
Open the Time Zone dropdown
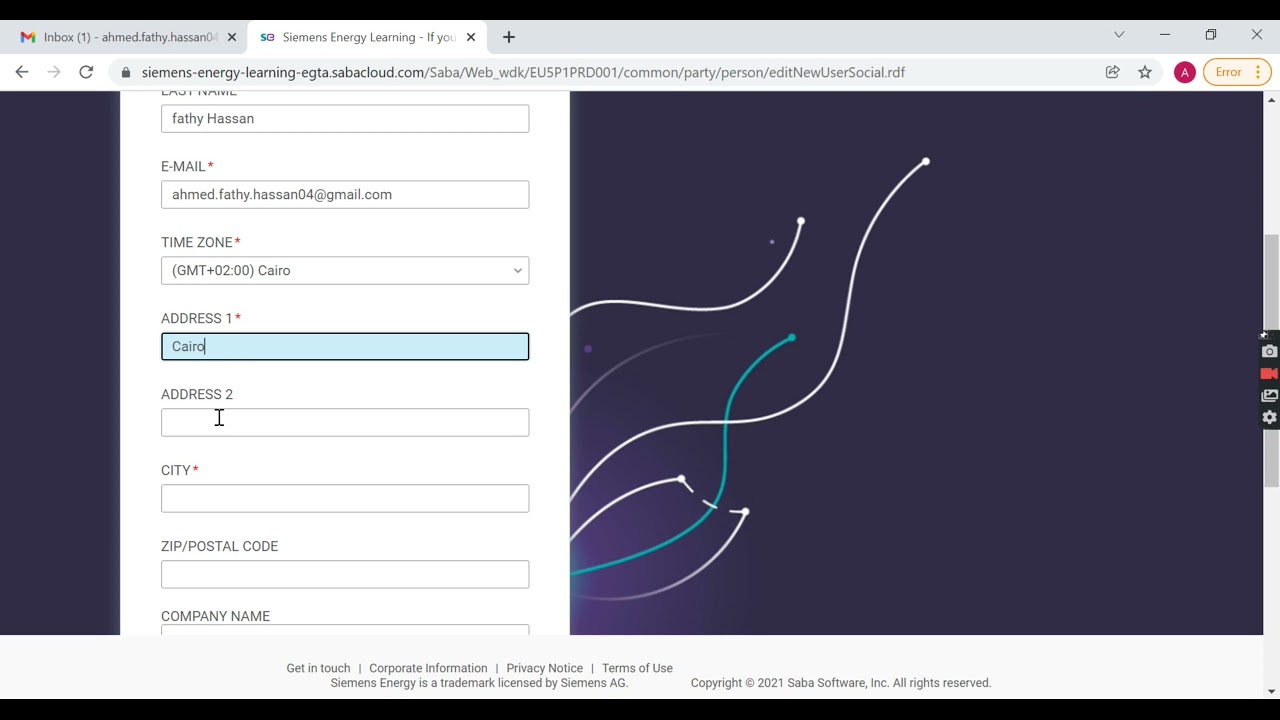point(345,270)
